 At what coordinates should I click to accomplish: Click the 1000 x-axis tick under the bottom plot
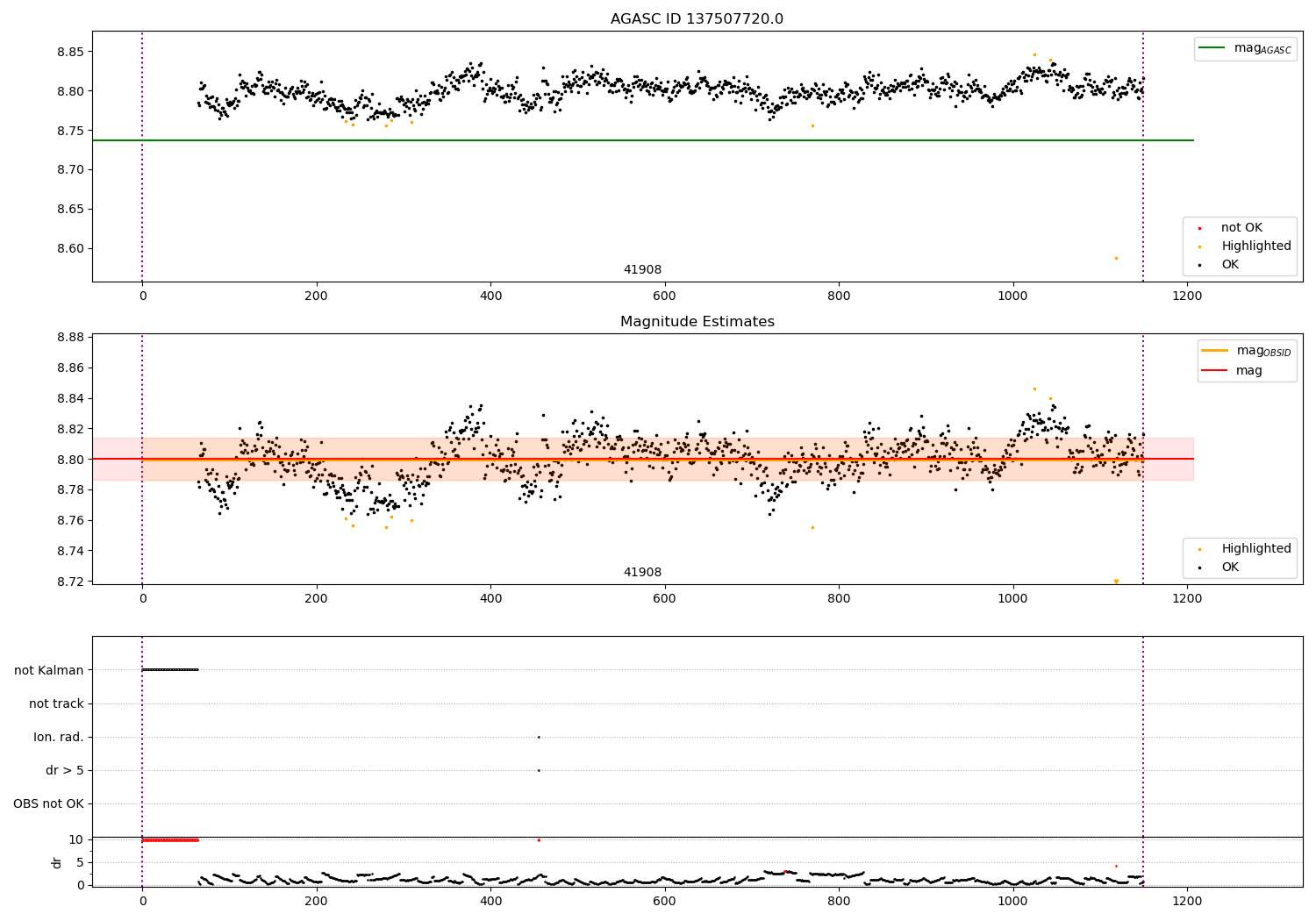[1012, 901]
